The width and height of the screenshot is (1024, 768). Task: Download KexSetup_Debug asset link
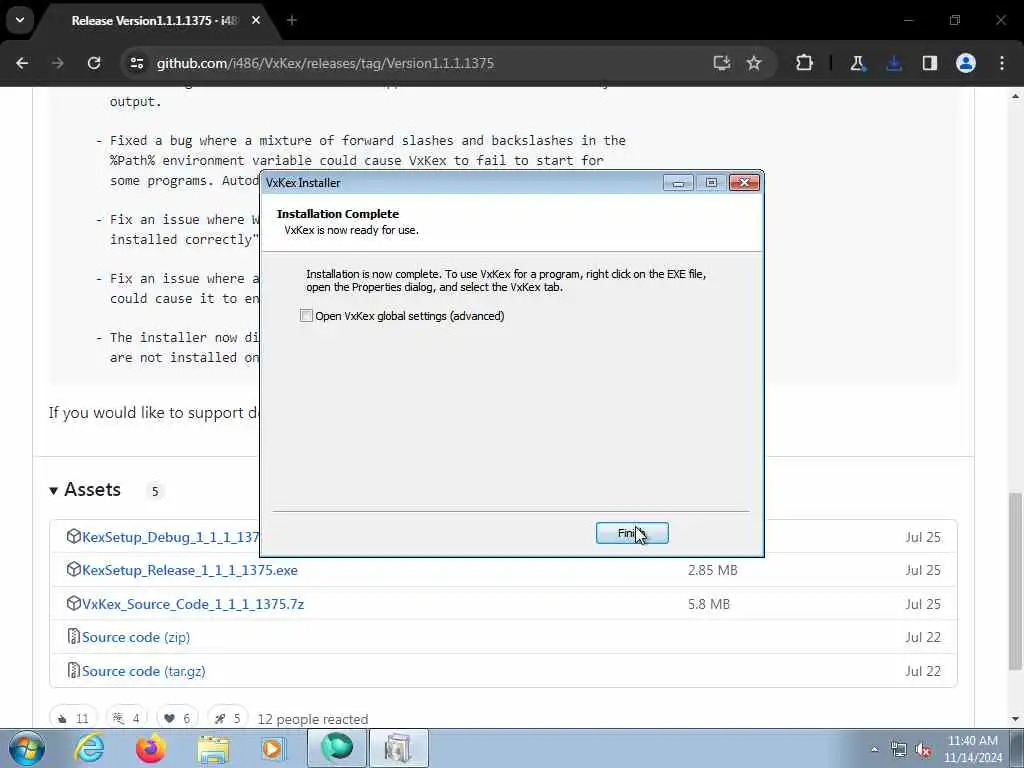[x=170, y=537]
